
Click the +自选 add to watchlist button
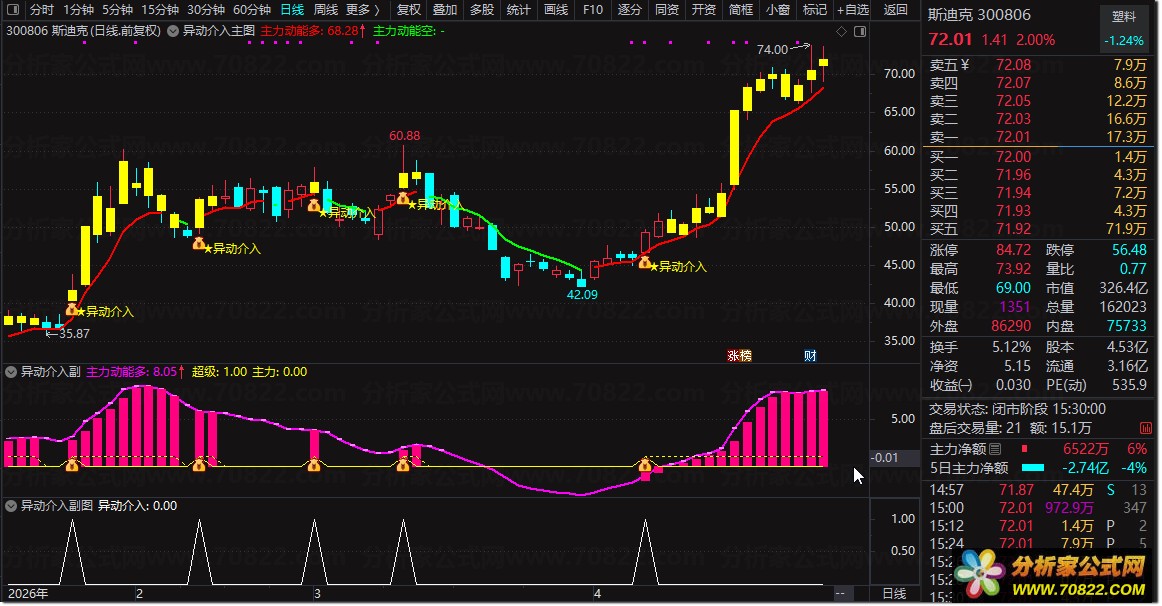click(851, 10)
